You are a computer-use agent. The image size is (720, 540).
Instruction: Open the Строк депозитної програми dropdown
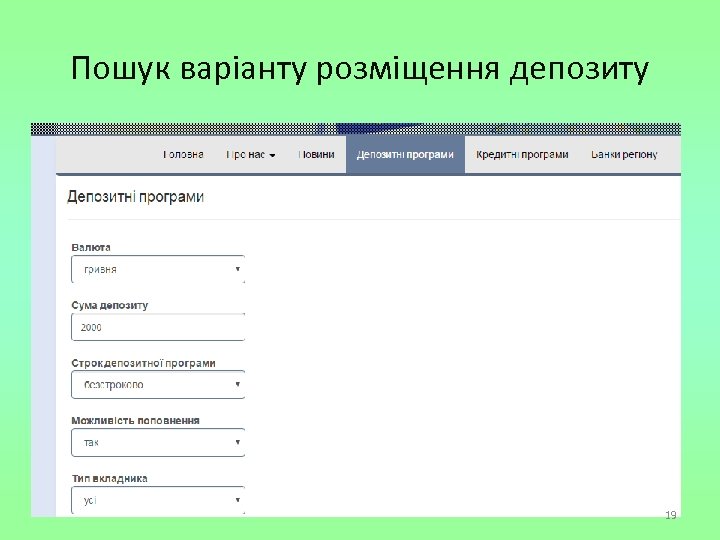(x=158, y=385)
